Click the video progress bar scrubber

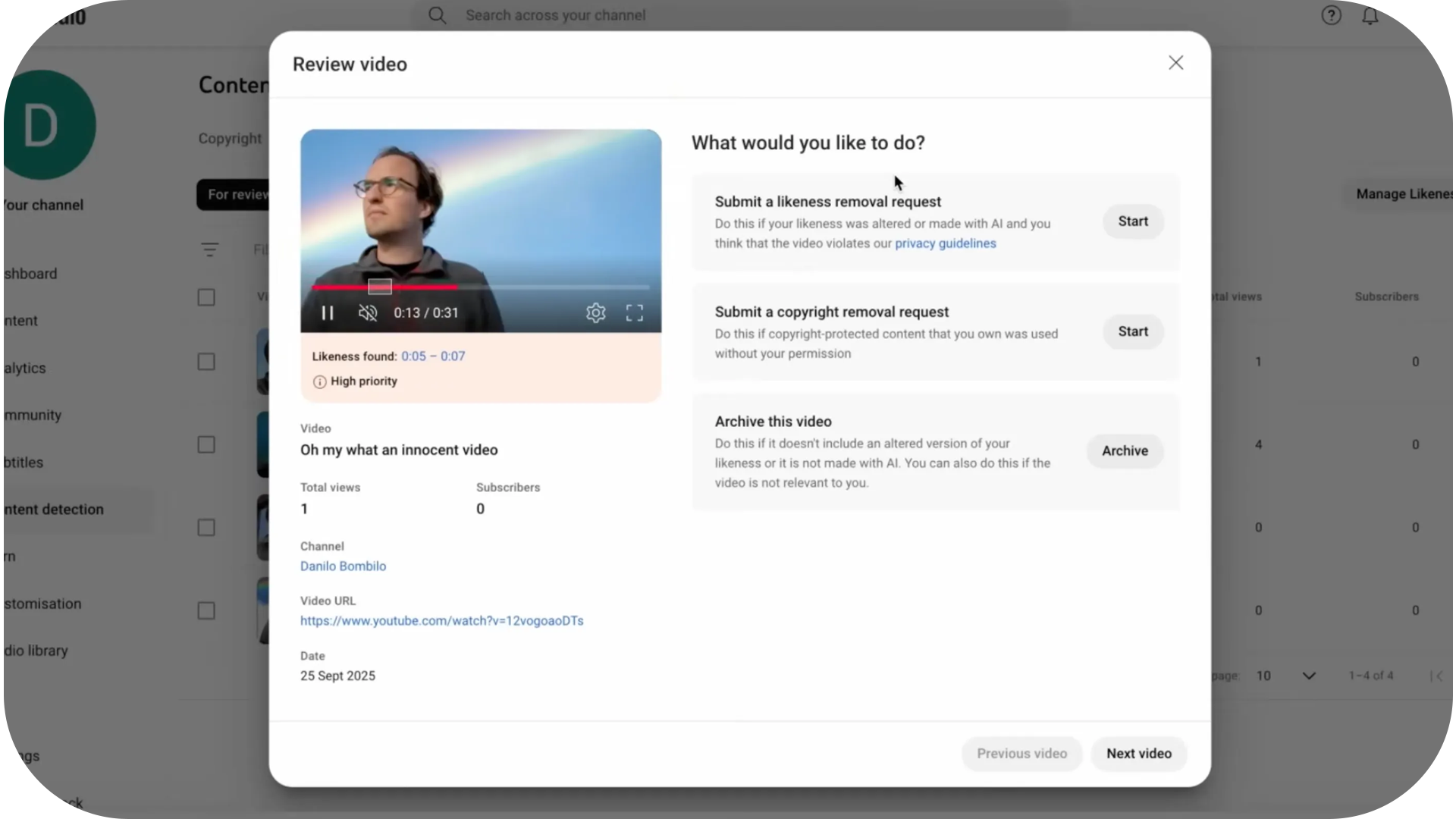pyautogui.click(x=457, y=287)
